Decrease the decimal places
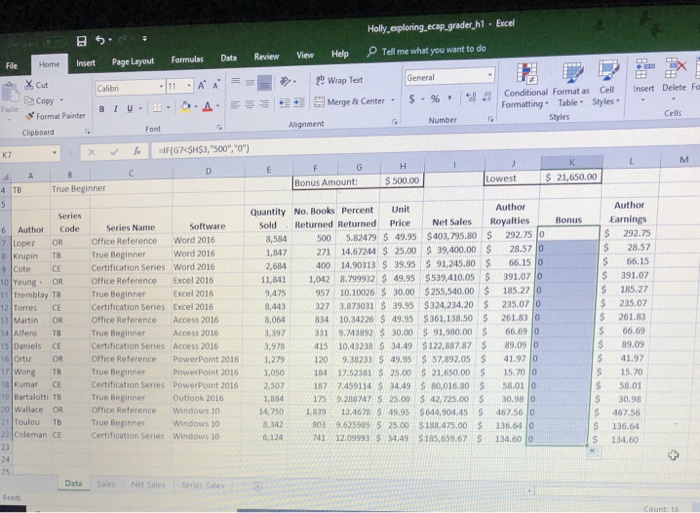This screenshot has height=513, width=700. pos(488,97)
